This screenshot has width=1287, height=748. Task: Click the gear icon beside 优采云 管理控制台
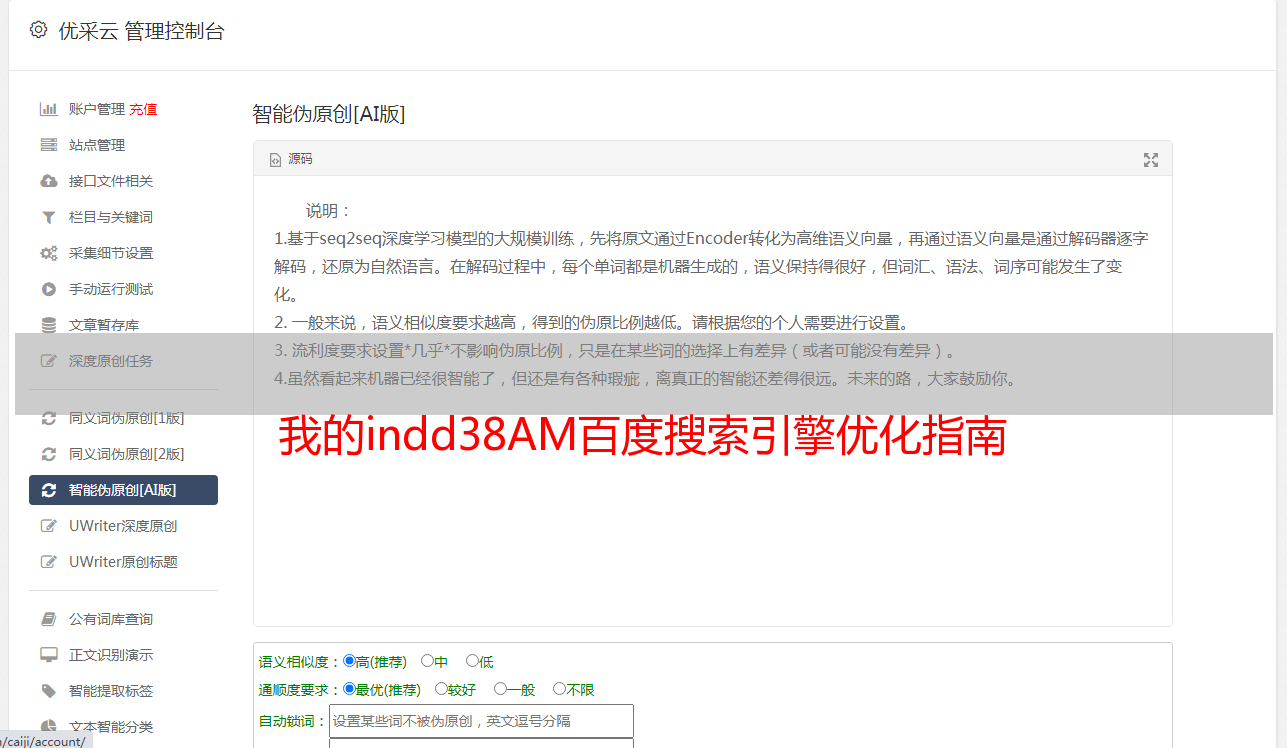(x=38, y=30)
